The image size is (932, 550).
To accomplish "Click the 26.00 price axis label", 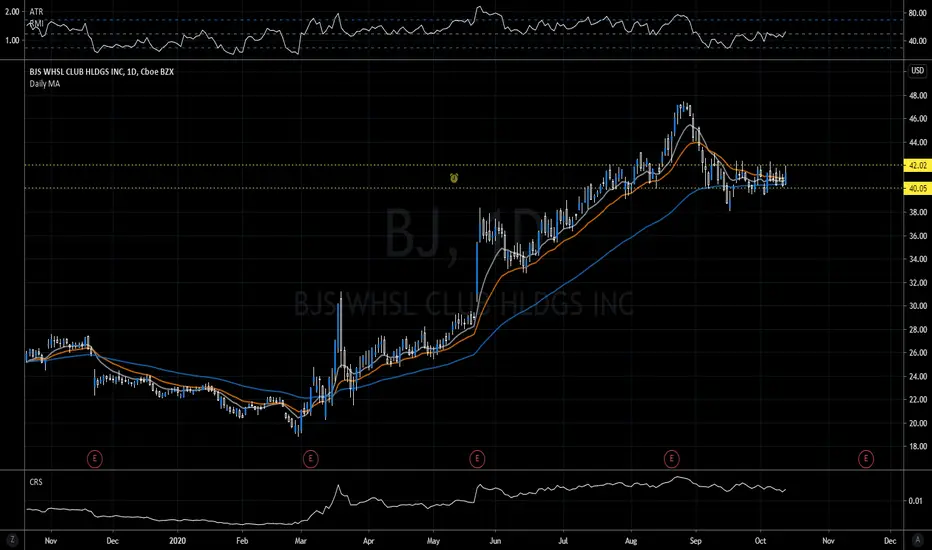I will pos(918,353).
